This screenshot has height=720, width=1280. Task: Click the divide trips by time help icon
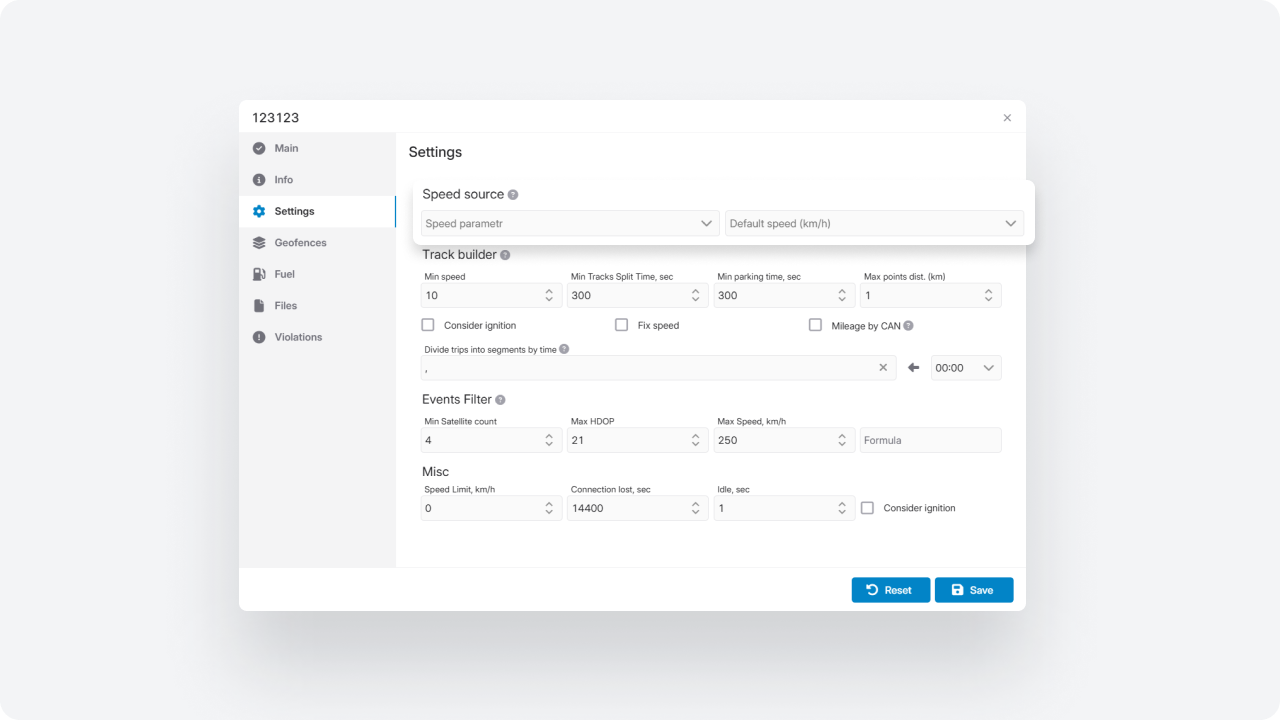tap(564, 349)
